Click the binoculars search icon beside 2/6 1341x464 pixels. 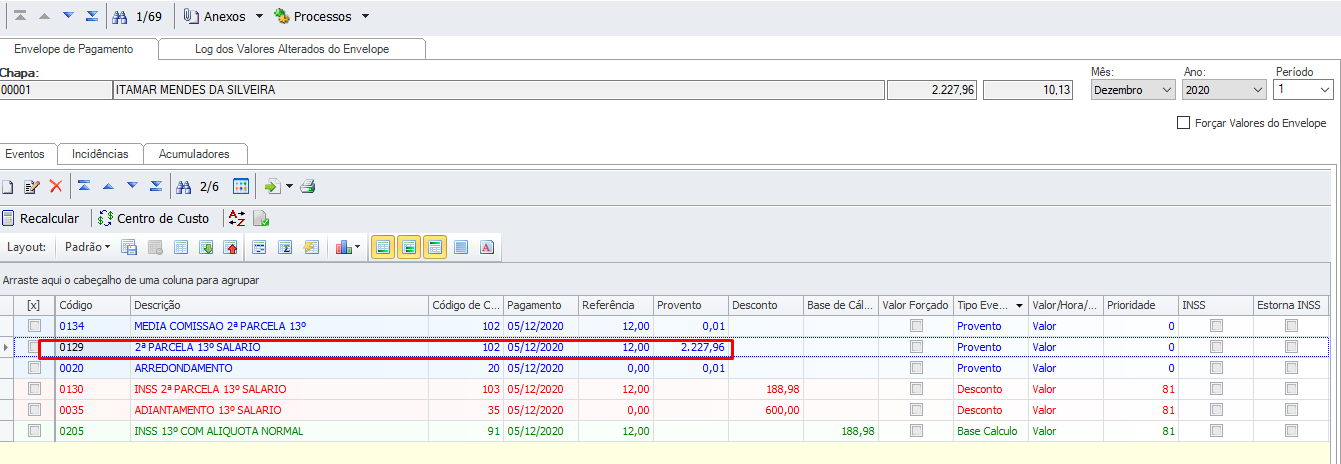(184, 186)
